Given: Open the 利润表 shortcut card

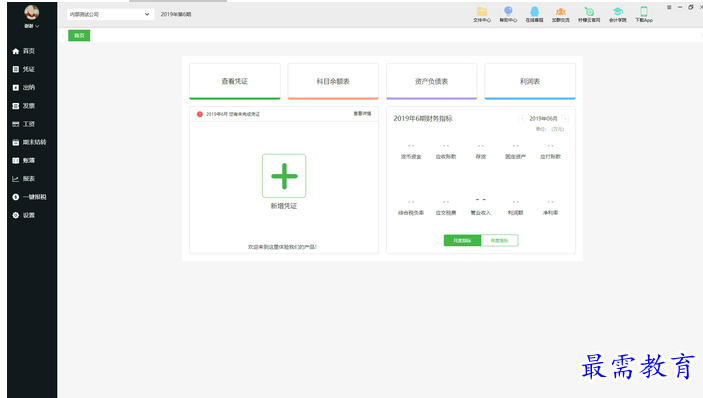Looking at the screenshot, I should tap(530, 81).
